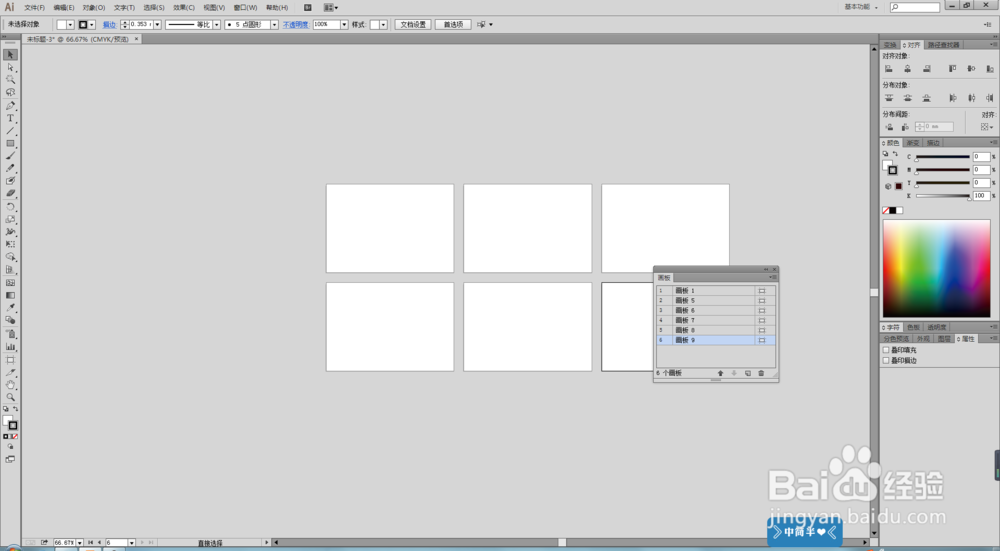Select the Rectangle tool
This screenshot has height=551, width=1000.
pyautogui.click(x=10, y=143)
